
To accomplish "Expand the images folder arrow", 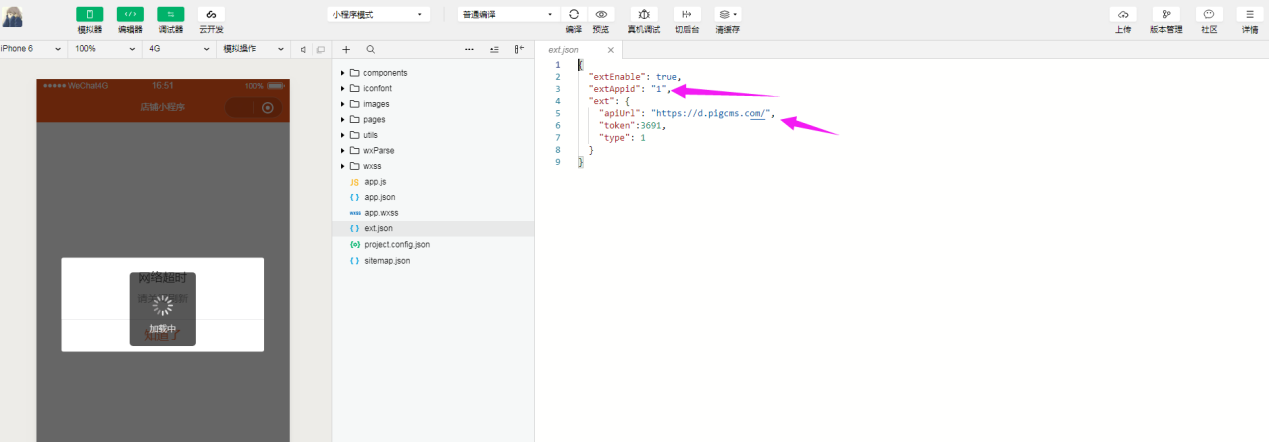I will click(x=343, y=104).
